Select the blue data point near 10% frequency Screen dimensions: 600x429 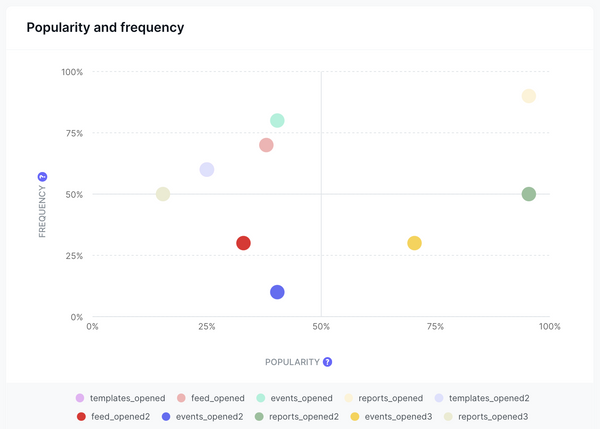(x=277, y=292)
